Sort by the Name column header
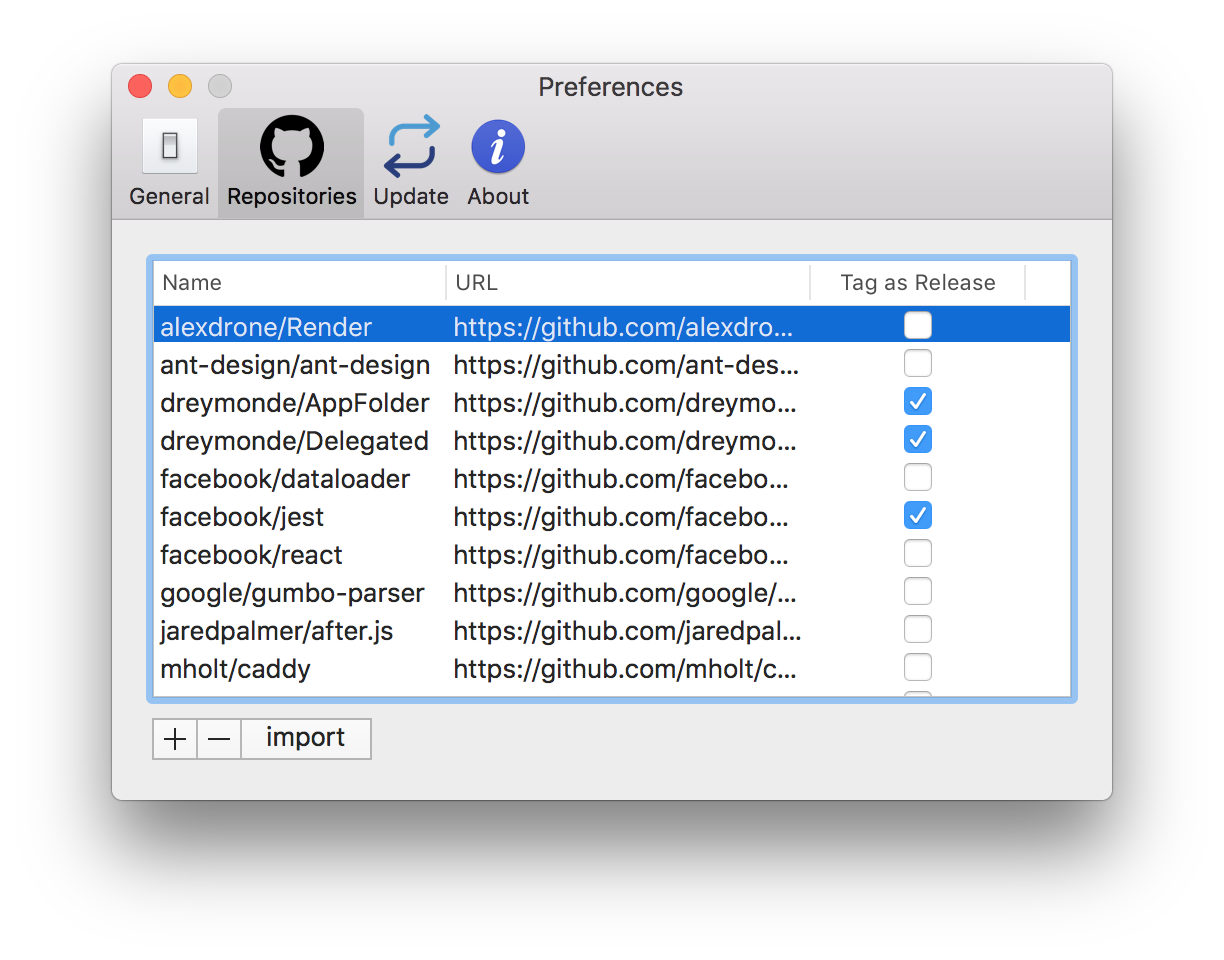 pos(299,283)
